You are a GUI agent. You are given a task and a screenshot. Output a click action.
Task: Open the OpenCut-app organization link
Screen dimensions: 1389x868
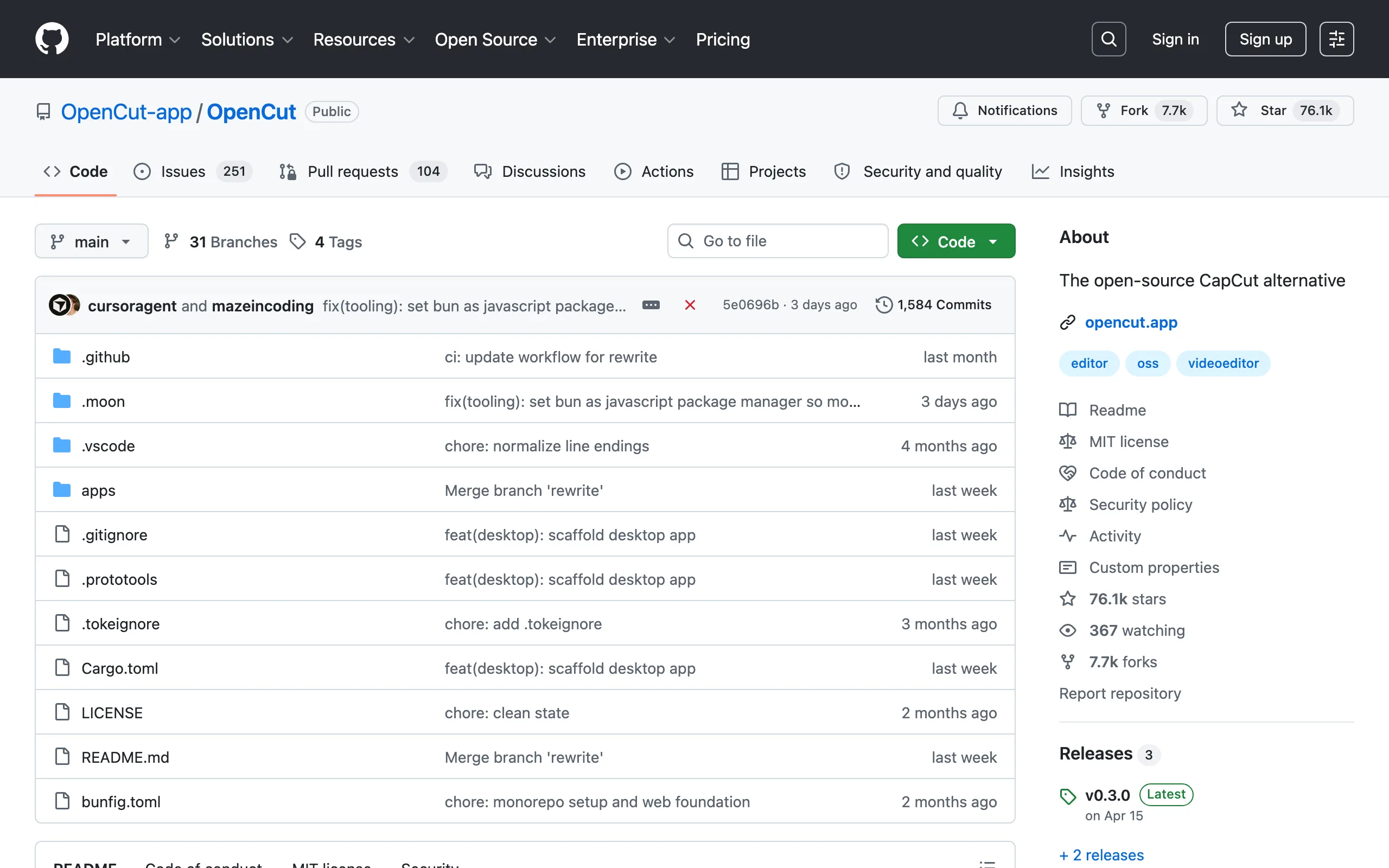[x=126, y=111]
